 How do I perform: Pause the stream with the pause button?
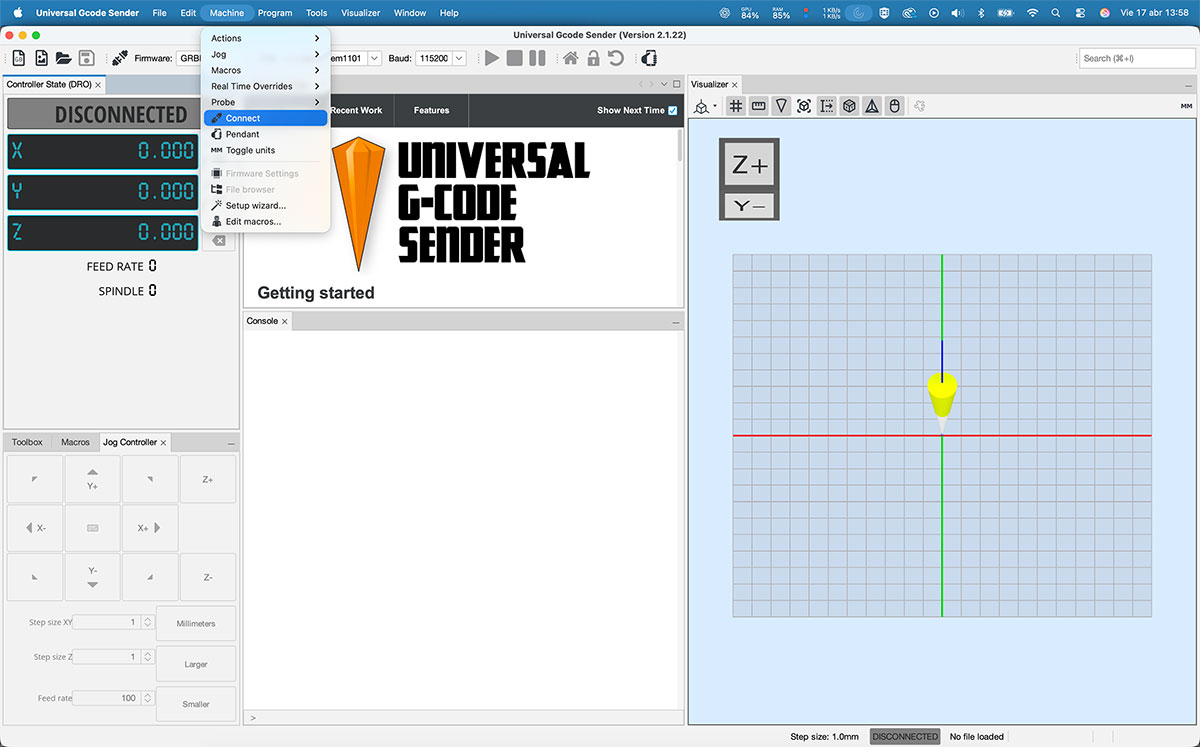click(x=537, y=58)
